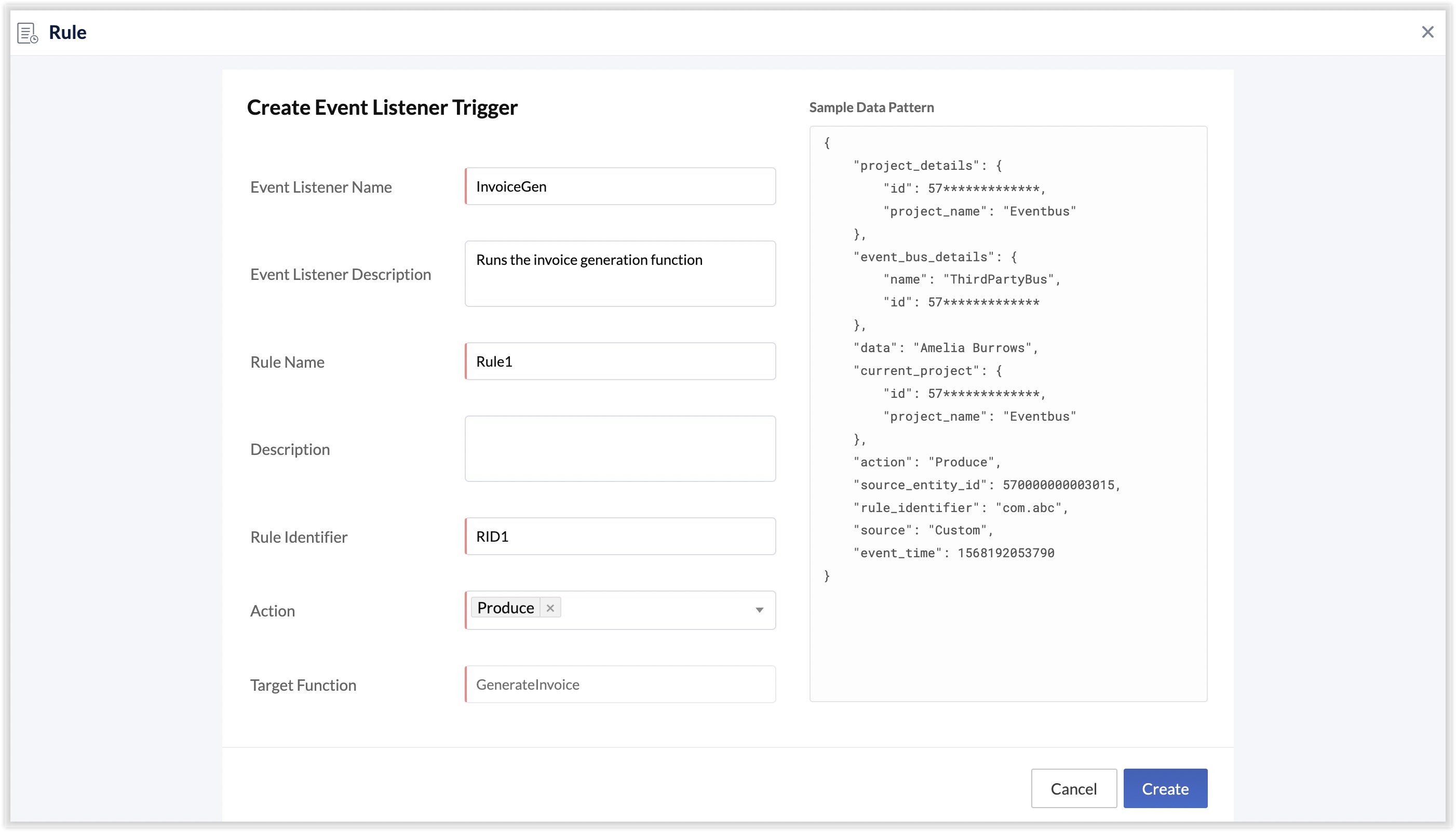The image size is (1456, 832).
Task: Click the "data": "Amelia Burrows" line
Action: [946, 348]
